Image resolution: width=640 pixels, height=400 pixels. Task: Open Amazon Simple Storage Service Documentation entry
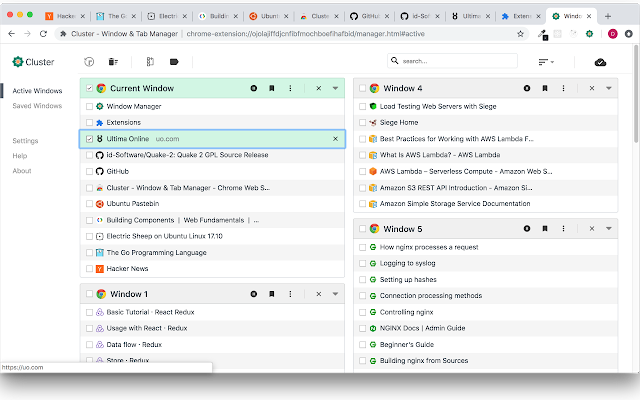[x=455, y=204]
